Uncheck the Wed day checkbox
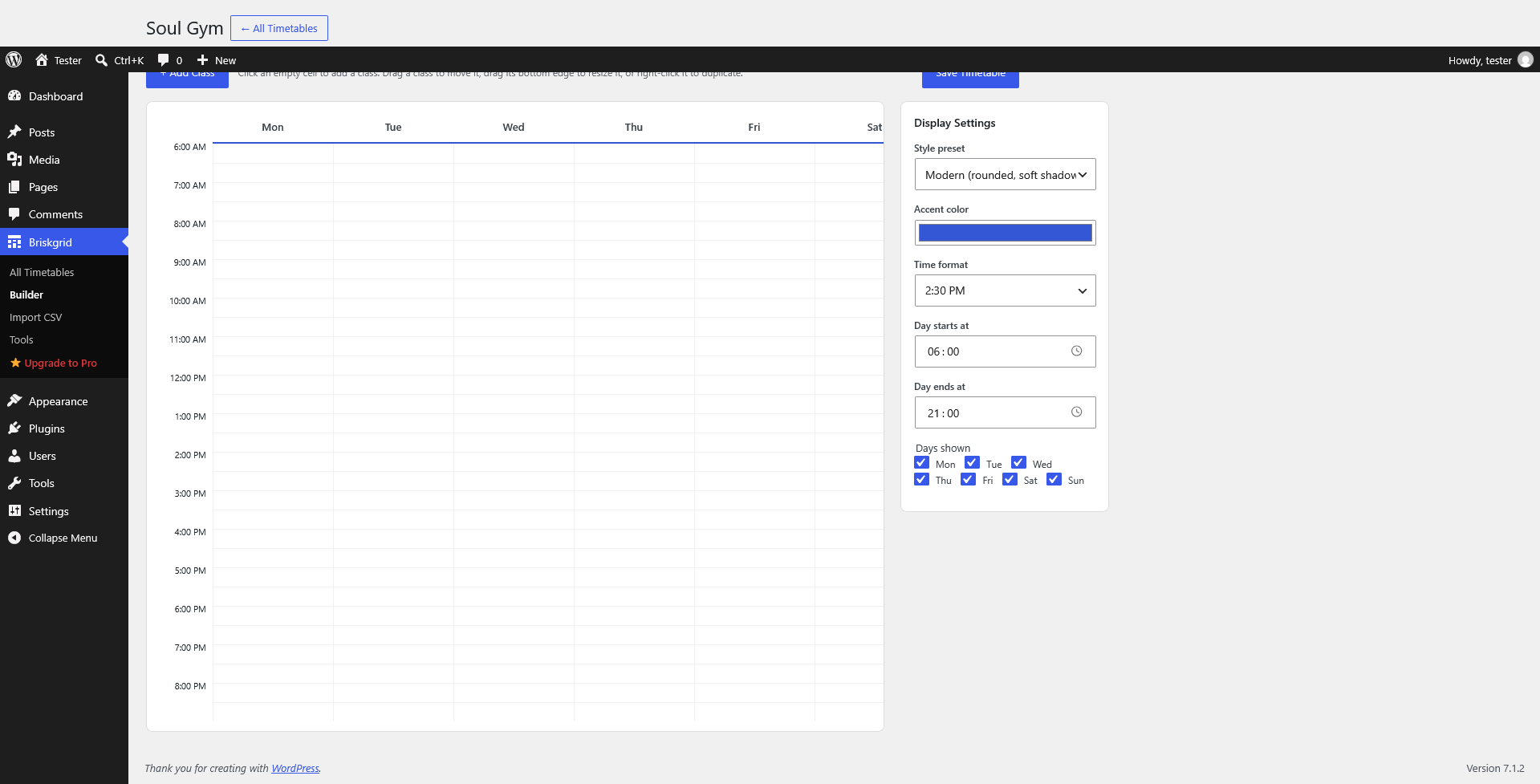This screenshot has width=1540, height=784. point(1018,462)
